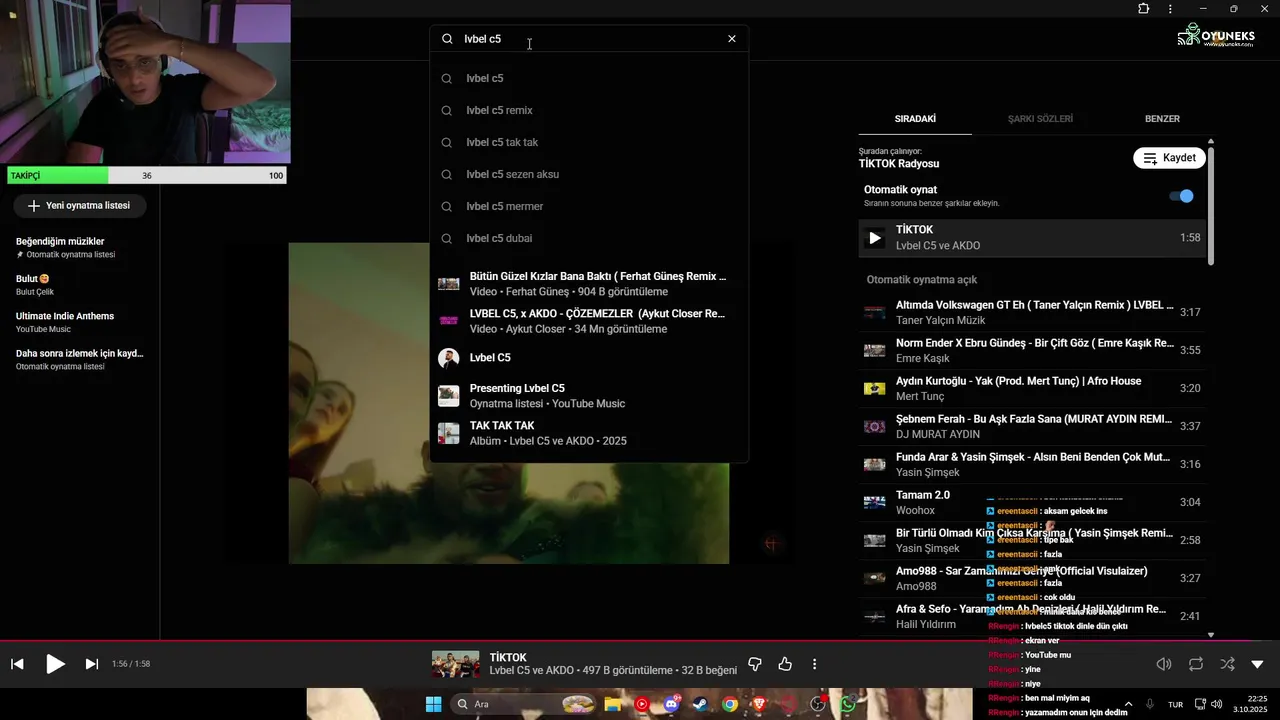Select the 'lvbel c5 remix' suggestion
Image resolution: width=1280 pixels, height=720 pixels.
(589, 110)
